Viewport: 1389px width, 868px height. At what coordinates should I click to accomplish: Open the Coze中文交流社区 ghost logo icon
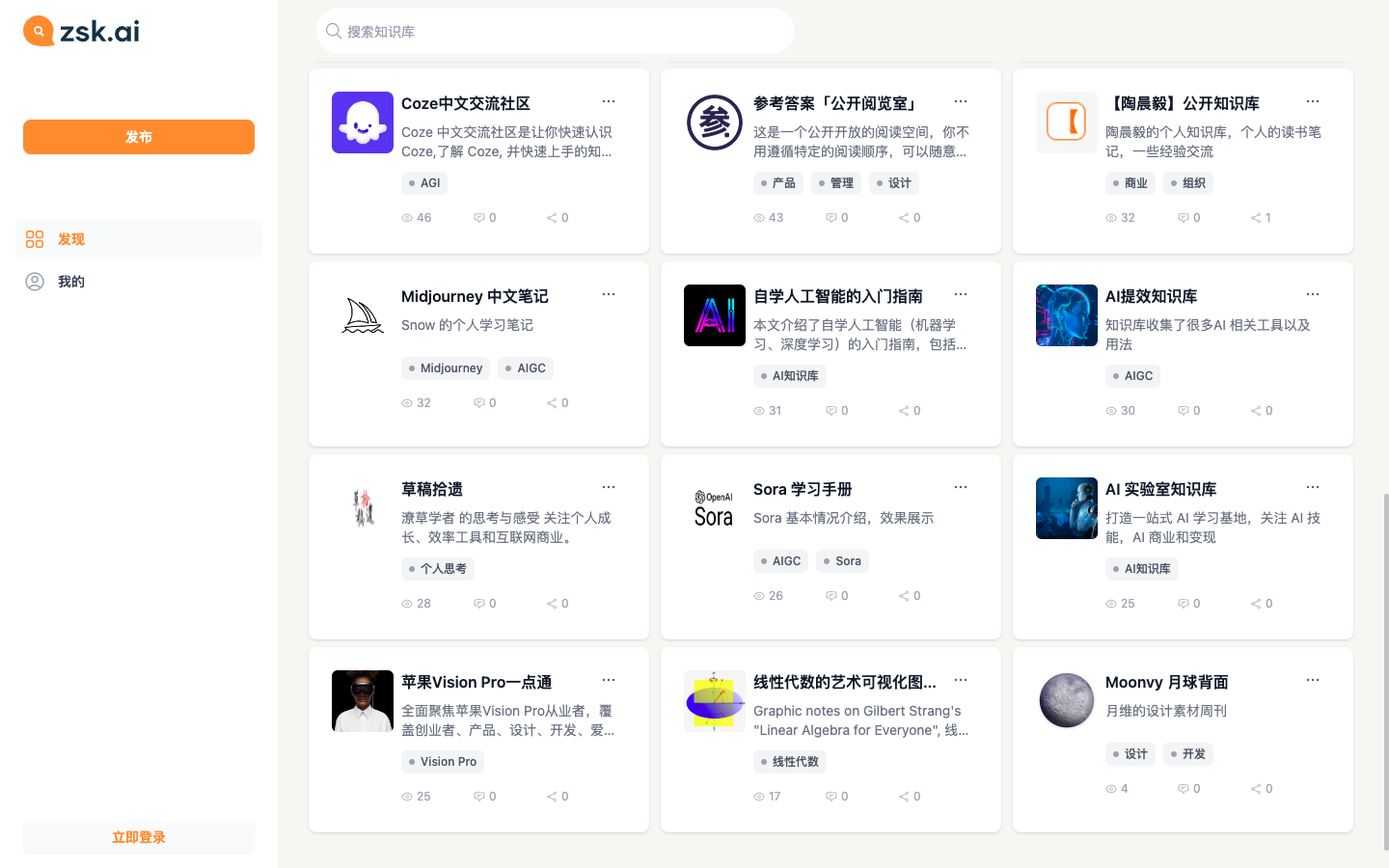362,122
